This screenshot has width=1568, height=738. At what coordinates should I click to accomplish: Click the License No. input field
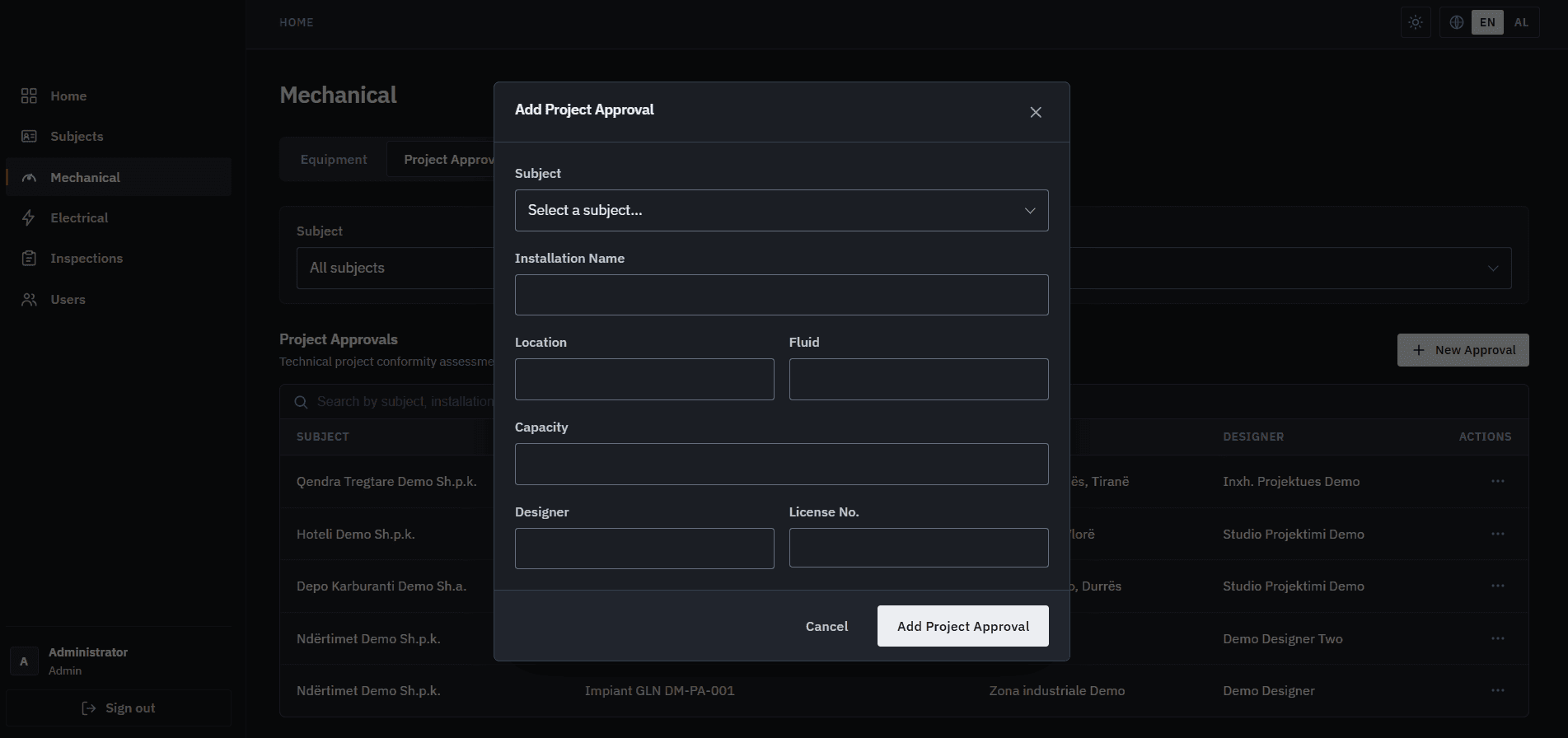[919, 548]
